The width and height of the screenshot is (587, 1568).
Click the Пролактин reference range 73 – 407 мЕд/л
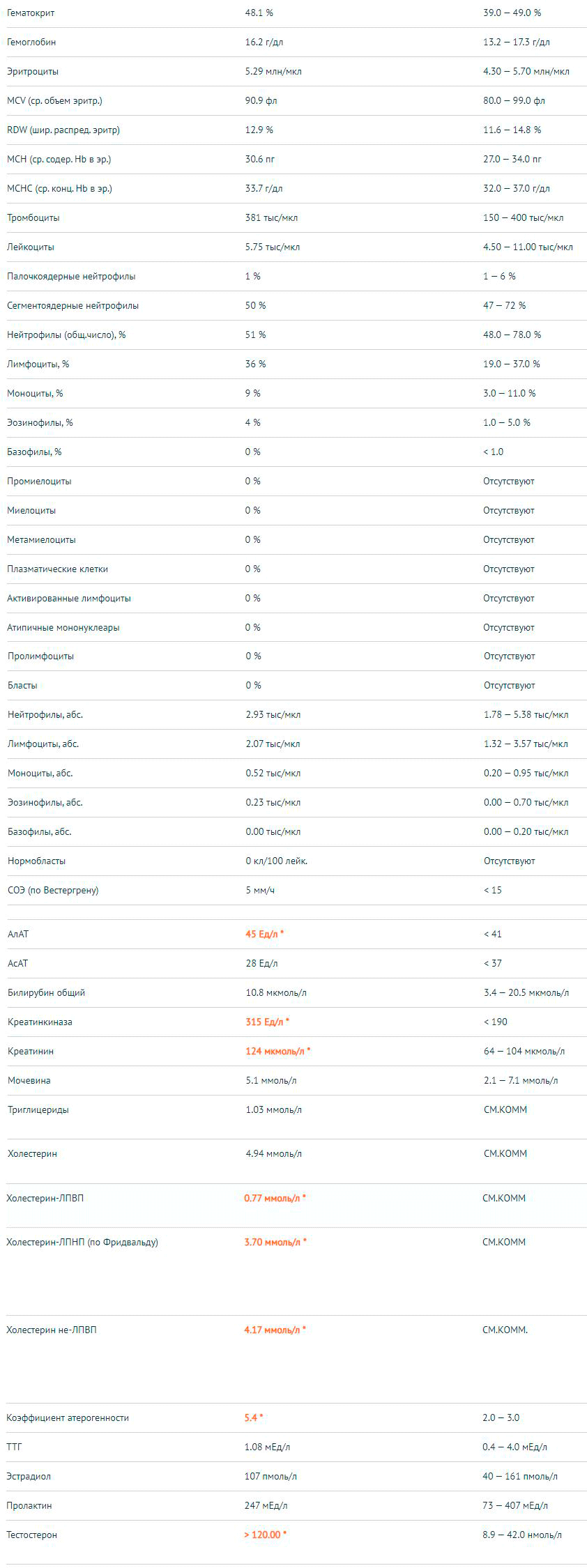[515, 1505]
